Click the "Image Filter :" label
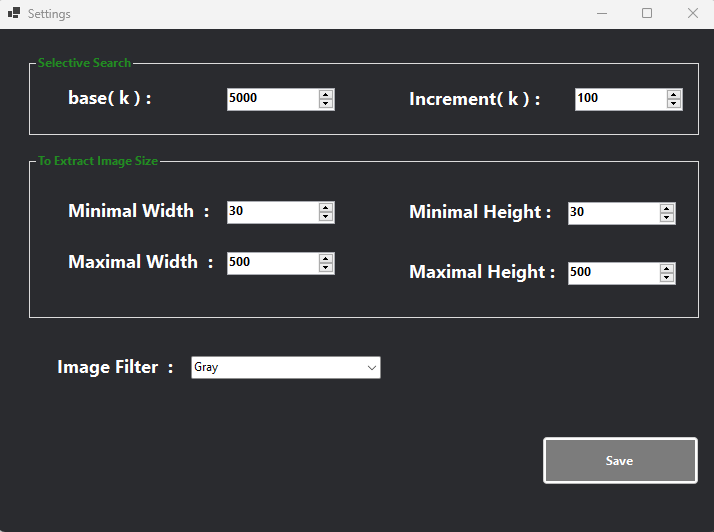The image size is (714, 532). pos(115,367)
